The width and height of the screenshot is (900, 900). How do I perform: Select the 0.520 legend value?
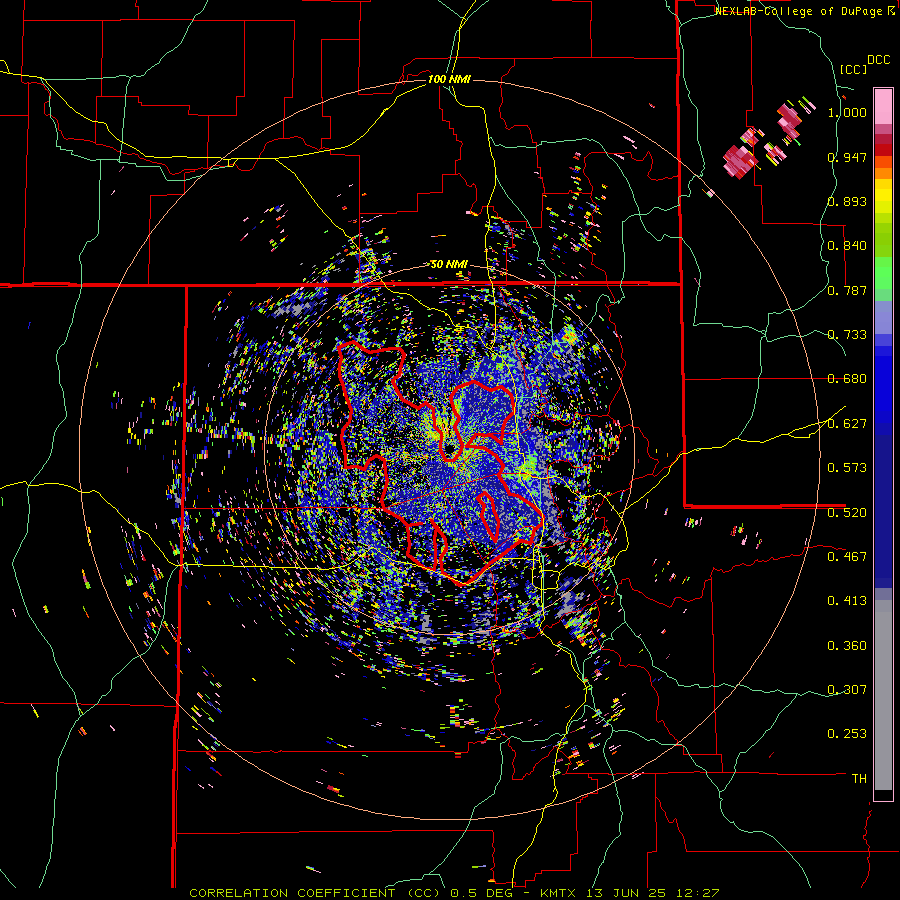tap(847, 512)
